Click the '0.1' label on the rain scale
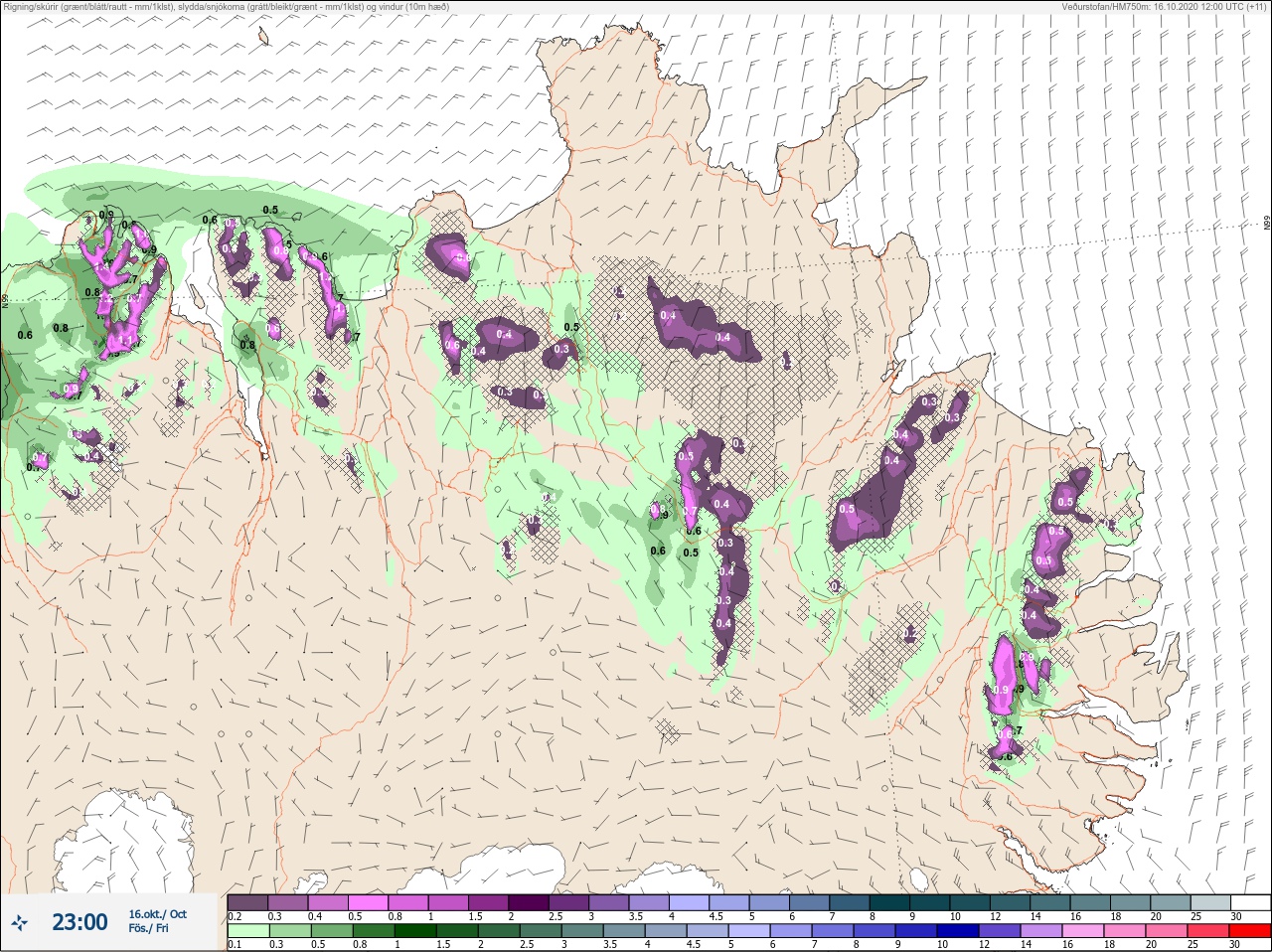The width and height of the screenshot is (1272, 952). 236,944
